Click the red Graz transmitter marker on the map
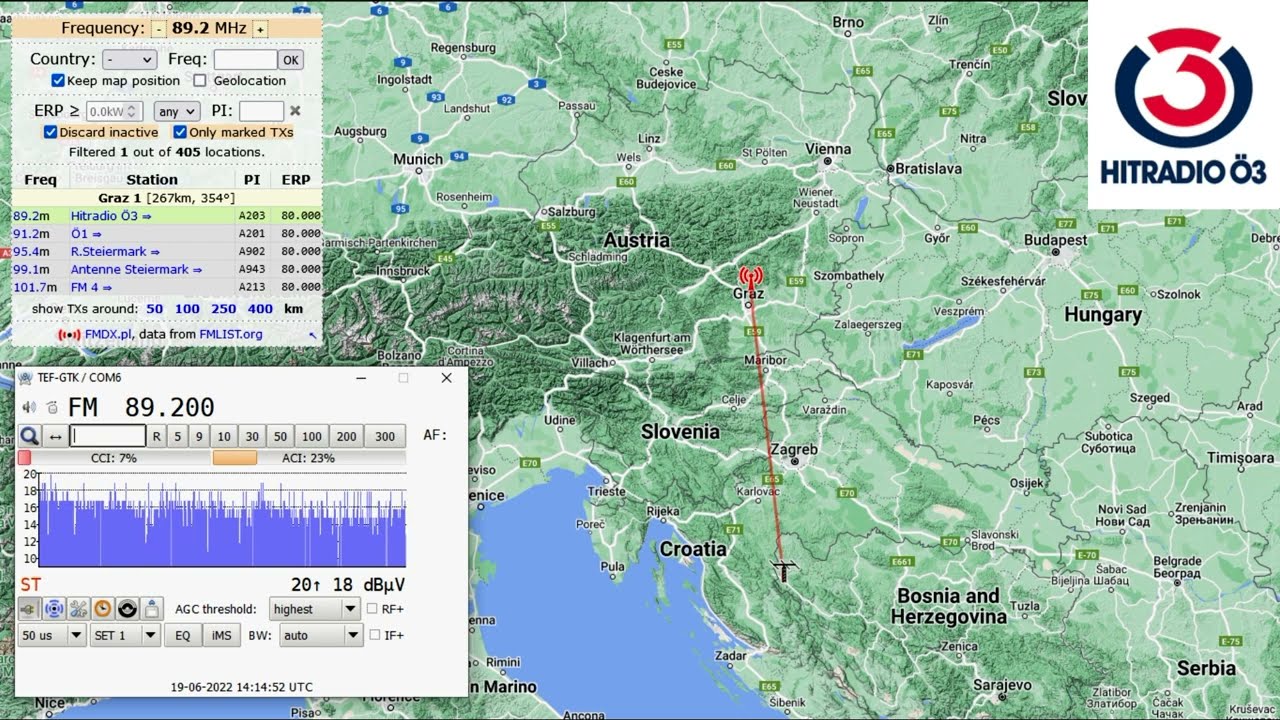The height and width of the screenshot is (720, 1280). tap(750, 276)
